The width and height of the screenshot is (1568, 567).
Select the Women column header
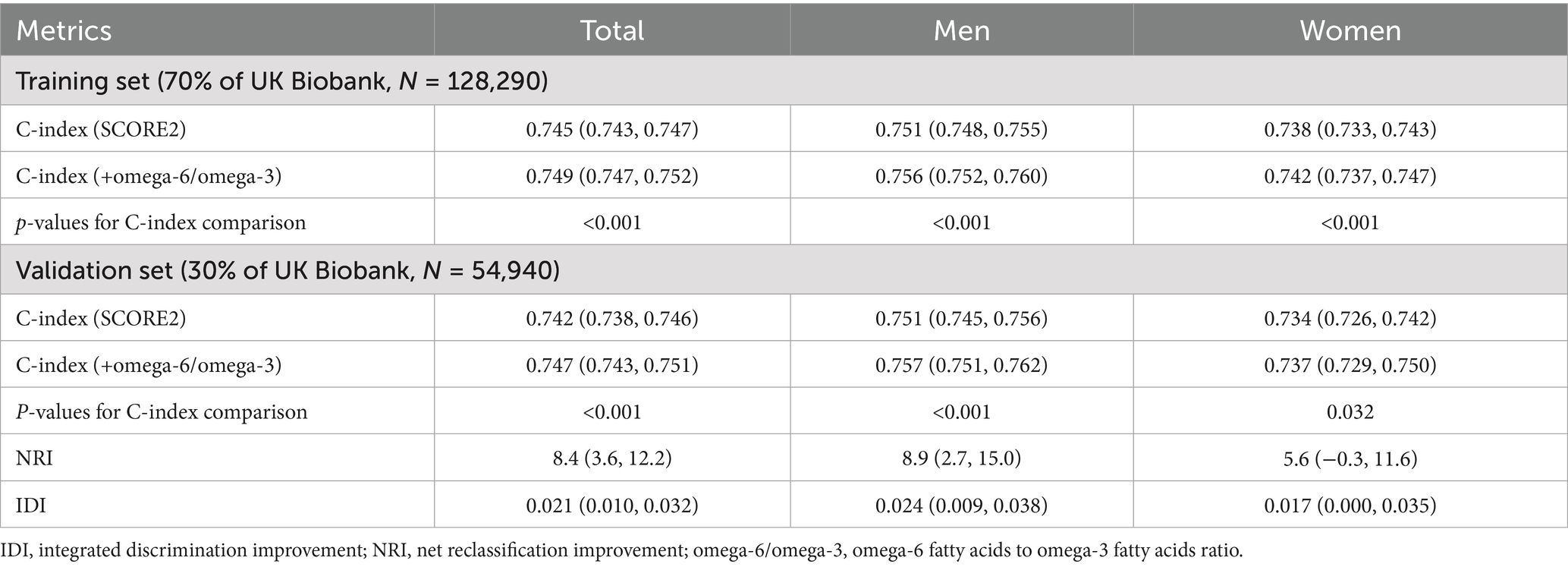[x=1350, y=30]
